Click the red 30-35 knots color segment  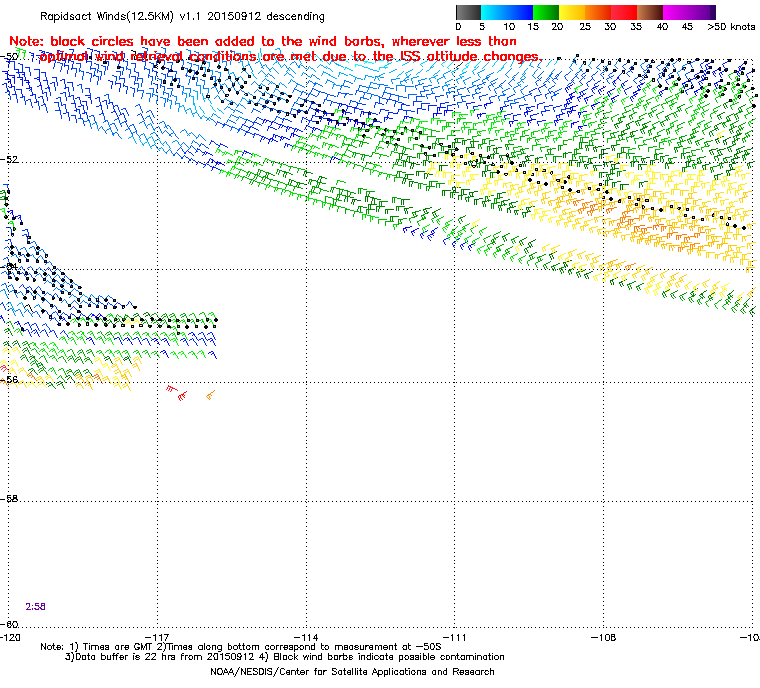pos(624,12)
